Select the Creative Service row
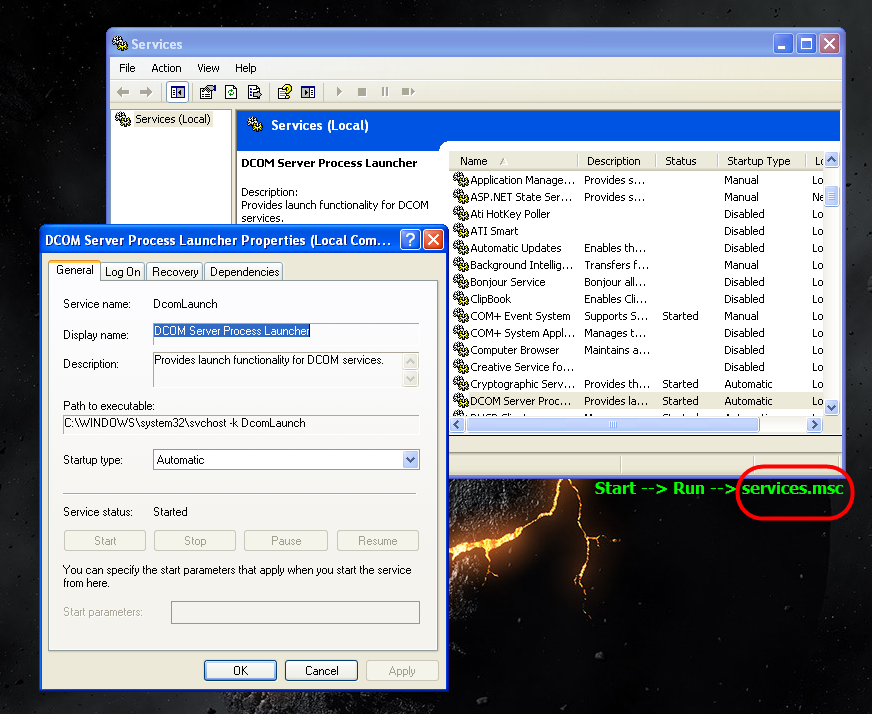This screenshot has width=872, height=714. click(x=638, y=367)
